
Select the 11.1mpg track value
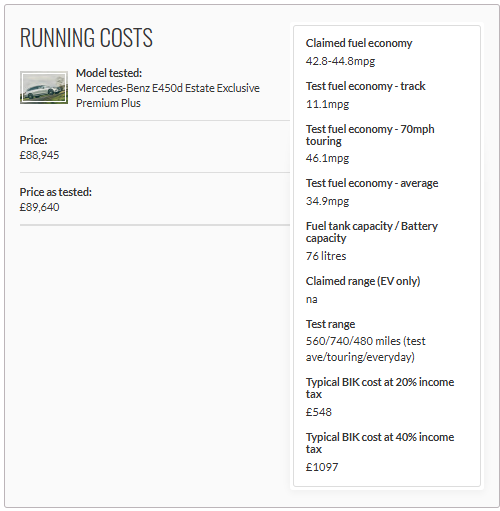(327, 104)
